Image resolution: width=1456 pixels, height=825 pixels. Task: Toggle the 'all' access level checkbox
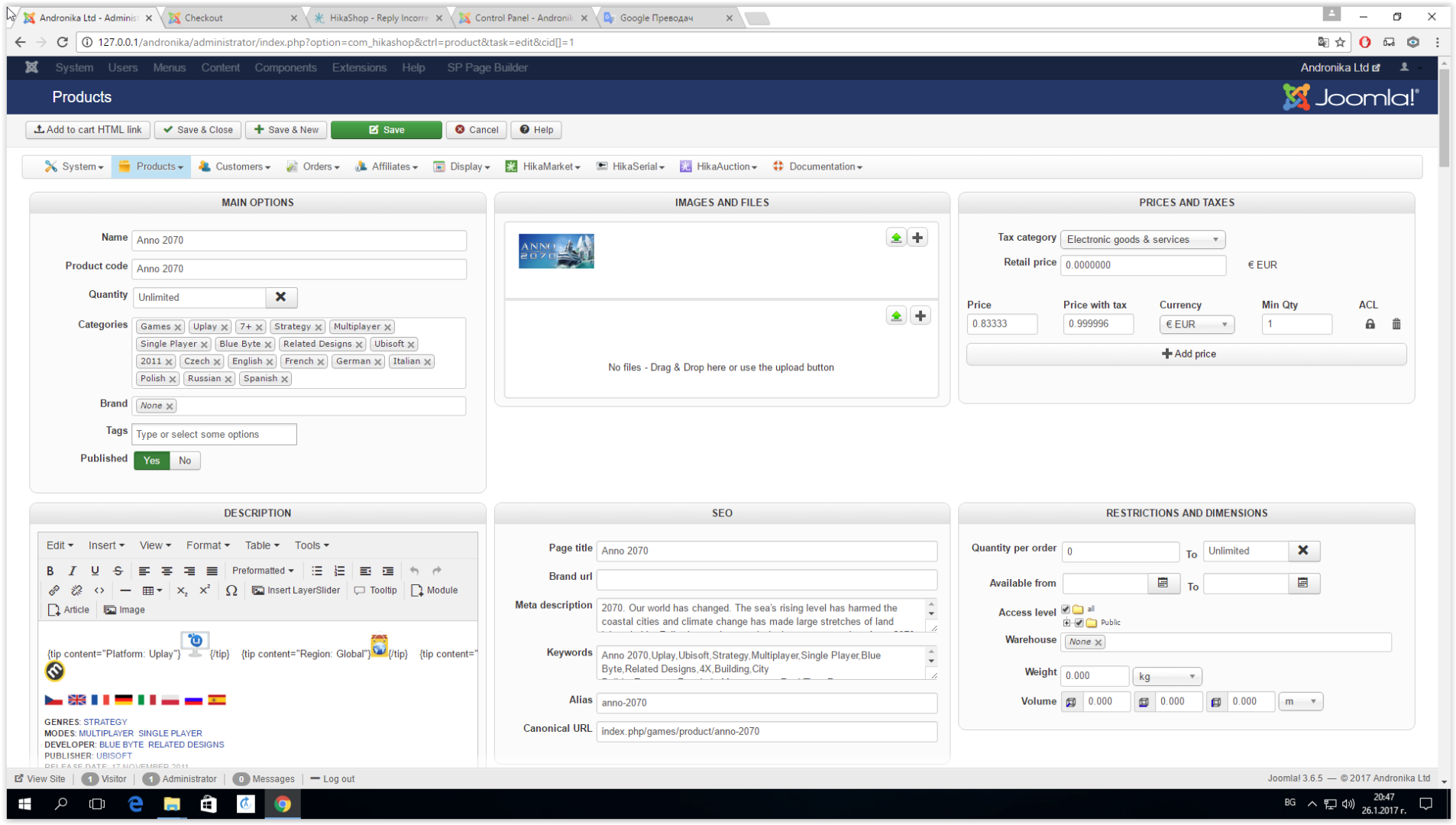point(1066,610)
